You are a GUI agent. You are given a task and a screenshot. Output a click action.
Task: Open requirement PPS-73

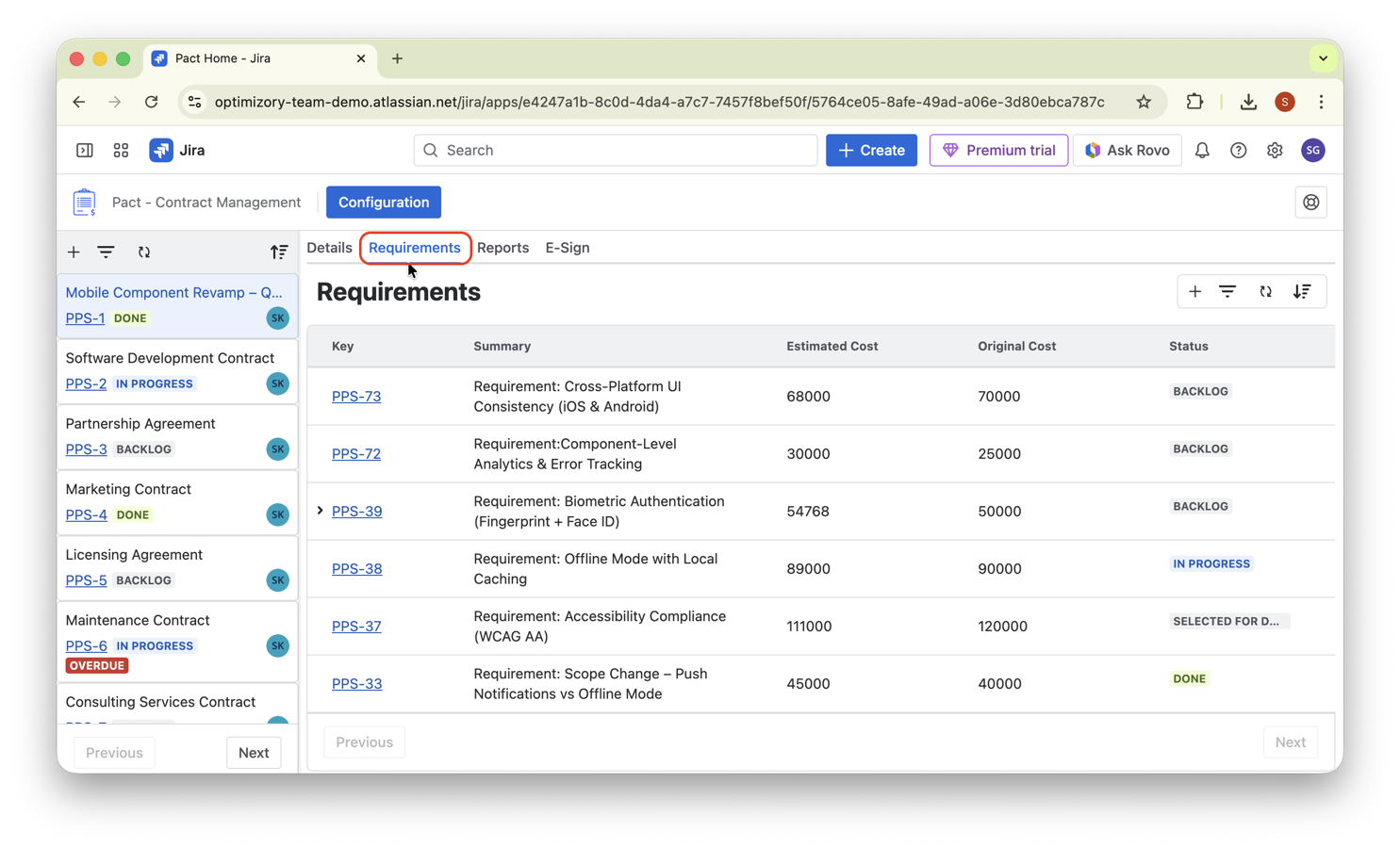(356, 396)
